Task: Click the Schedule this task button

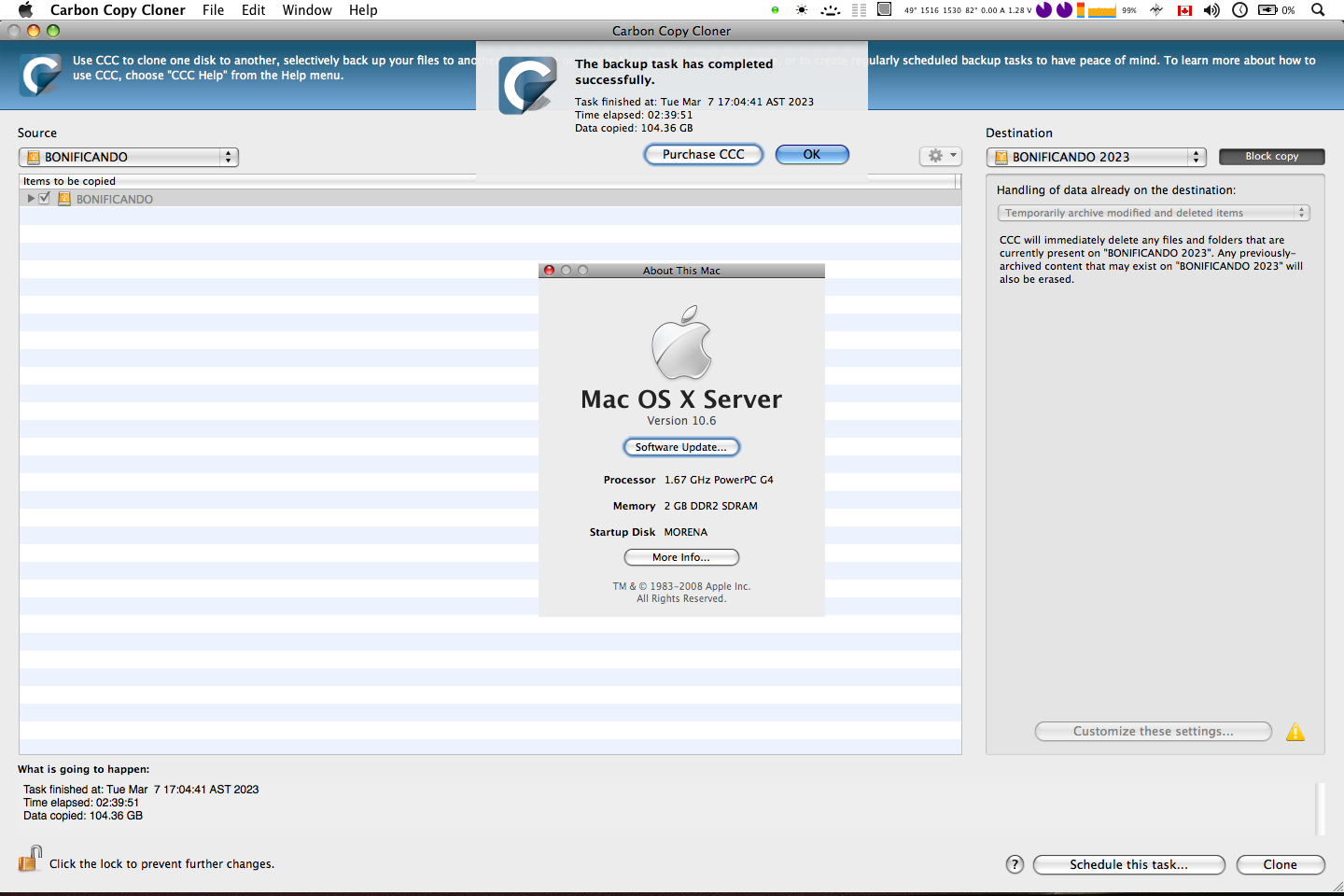Action: pos(1128,864)
